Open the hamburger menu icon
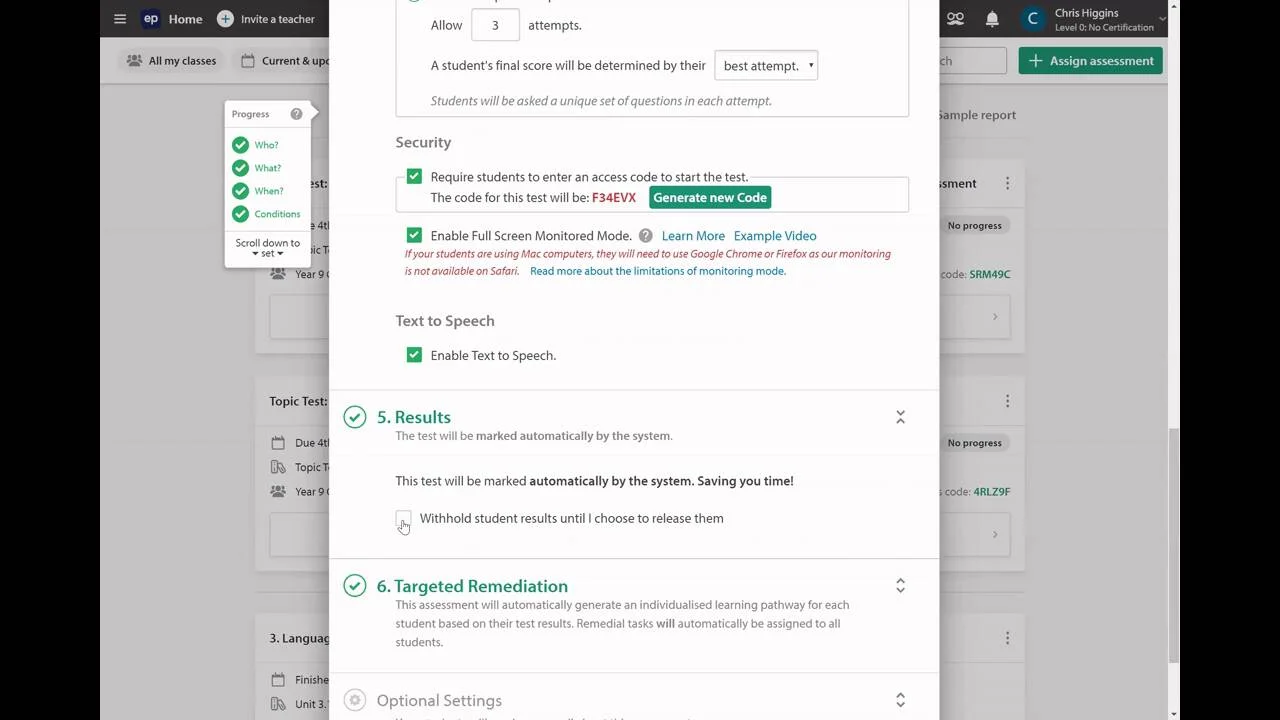This screenshot has width=1280, height=720. pyautogui.click(x=120, y=19)
